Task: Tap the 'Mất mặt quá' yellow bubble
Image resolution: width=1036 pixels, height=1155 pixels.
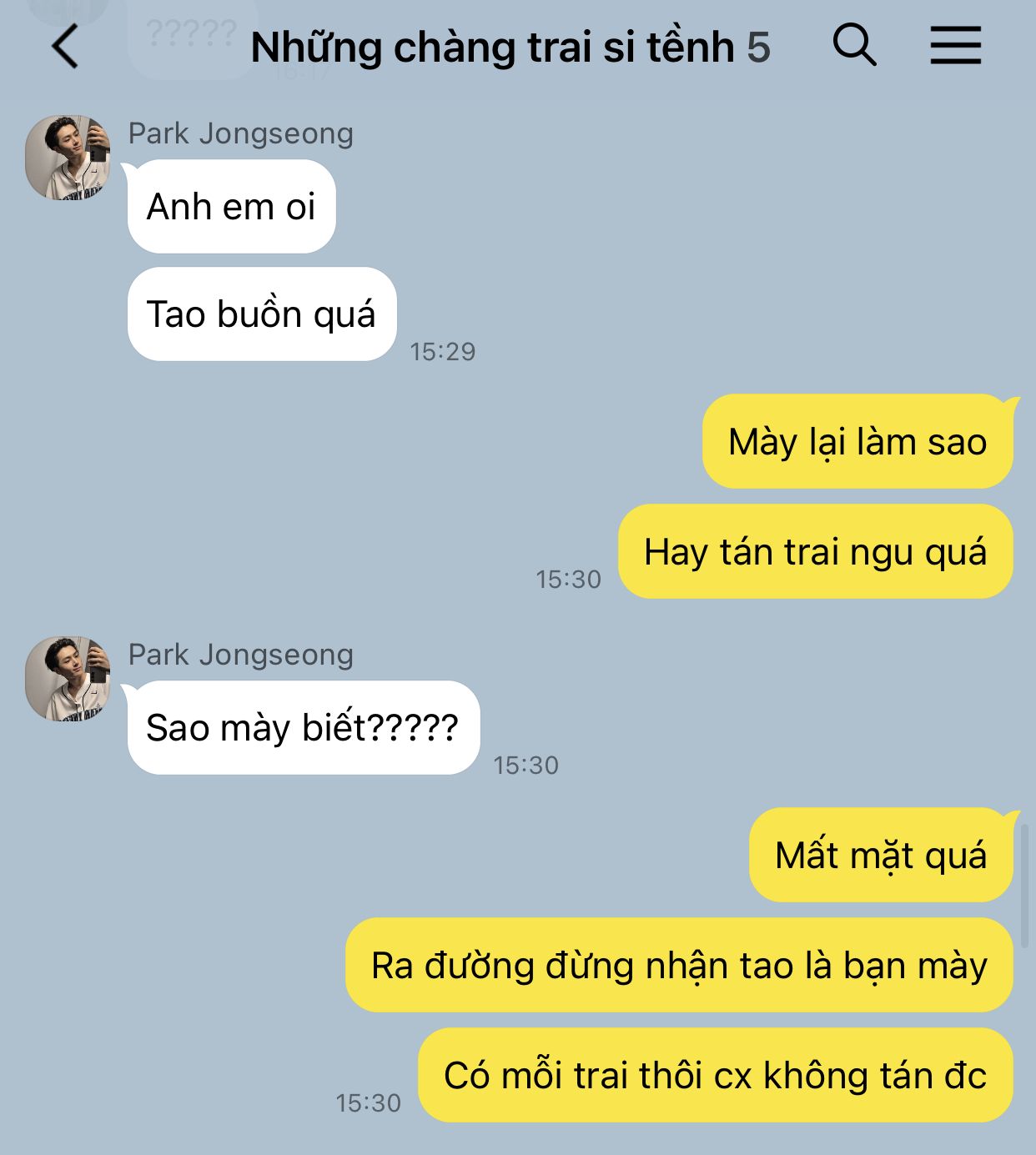Action: tap(881, 856)
